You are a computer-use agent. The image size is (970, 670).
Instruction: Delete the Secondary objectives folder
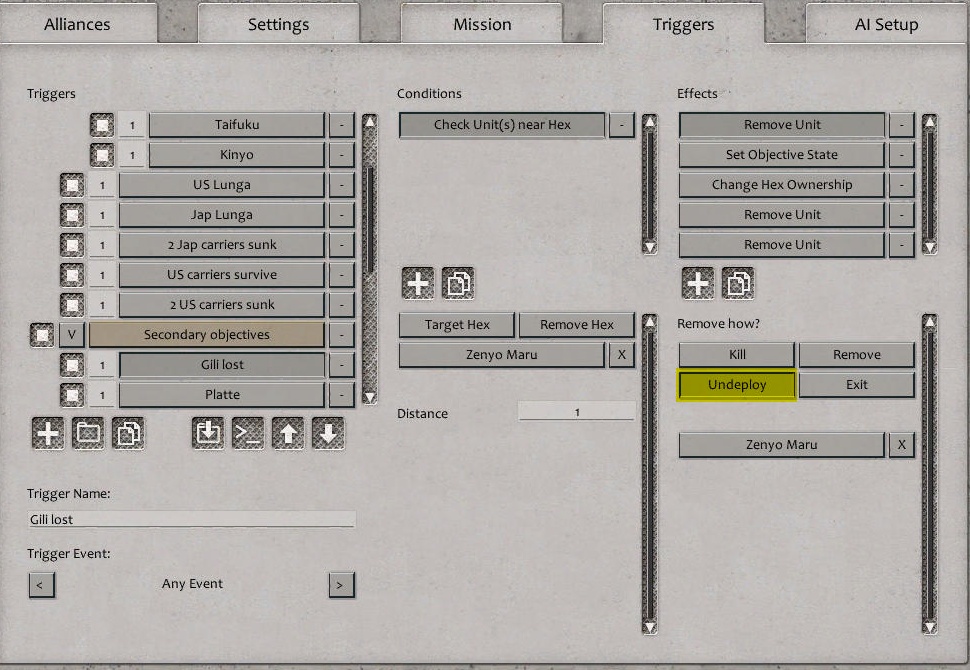click(x=341, y=335)
